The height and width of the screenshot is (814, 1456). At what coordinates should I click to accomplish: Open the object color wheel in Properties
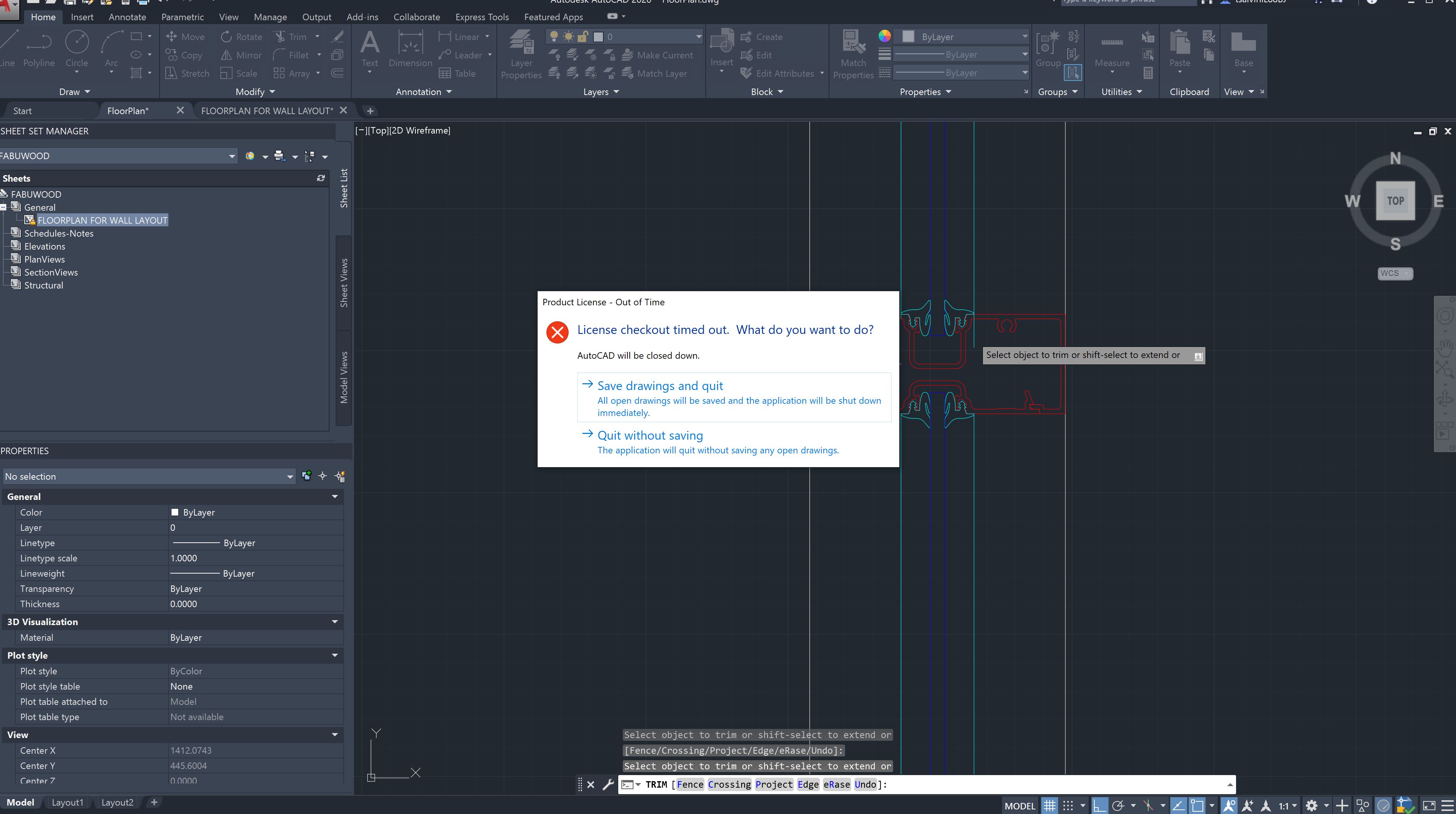[x=885, y=37]
